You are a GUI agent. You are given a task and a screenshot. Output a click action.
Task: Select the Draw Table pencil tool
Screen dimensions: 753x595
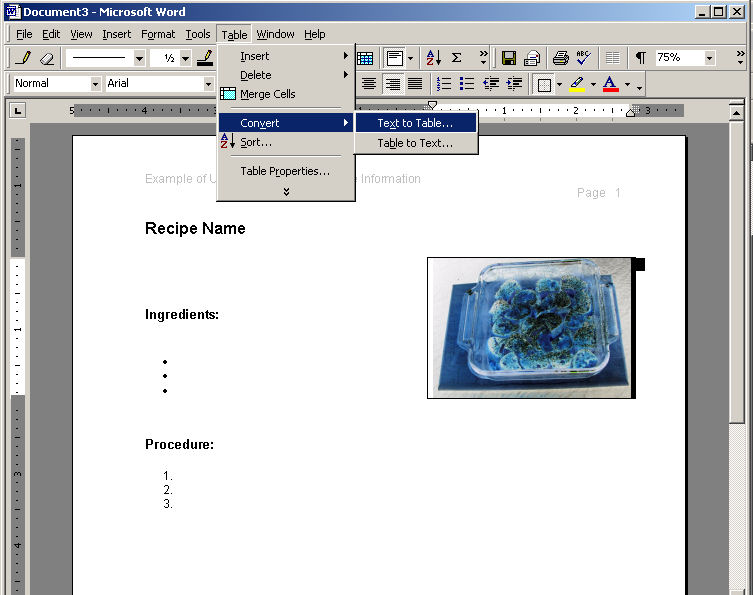coord(22,58)
